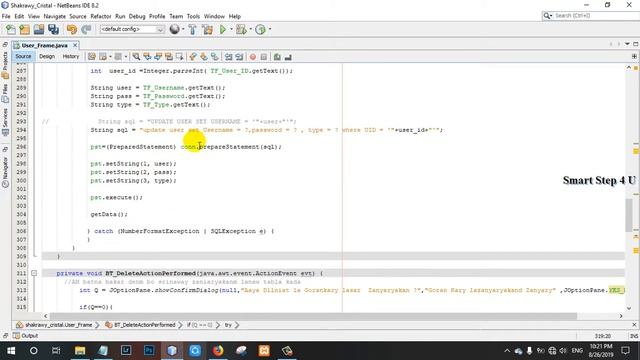Open the Refactor menu
Screen dimensions: 640x360
point(101,16)
